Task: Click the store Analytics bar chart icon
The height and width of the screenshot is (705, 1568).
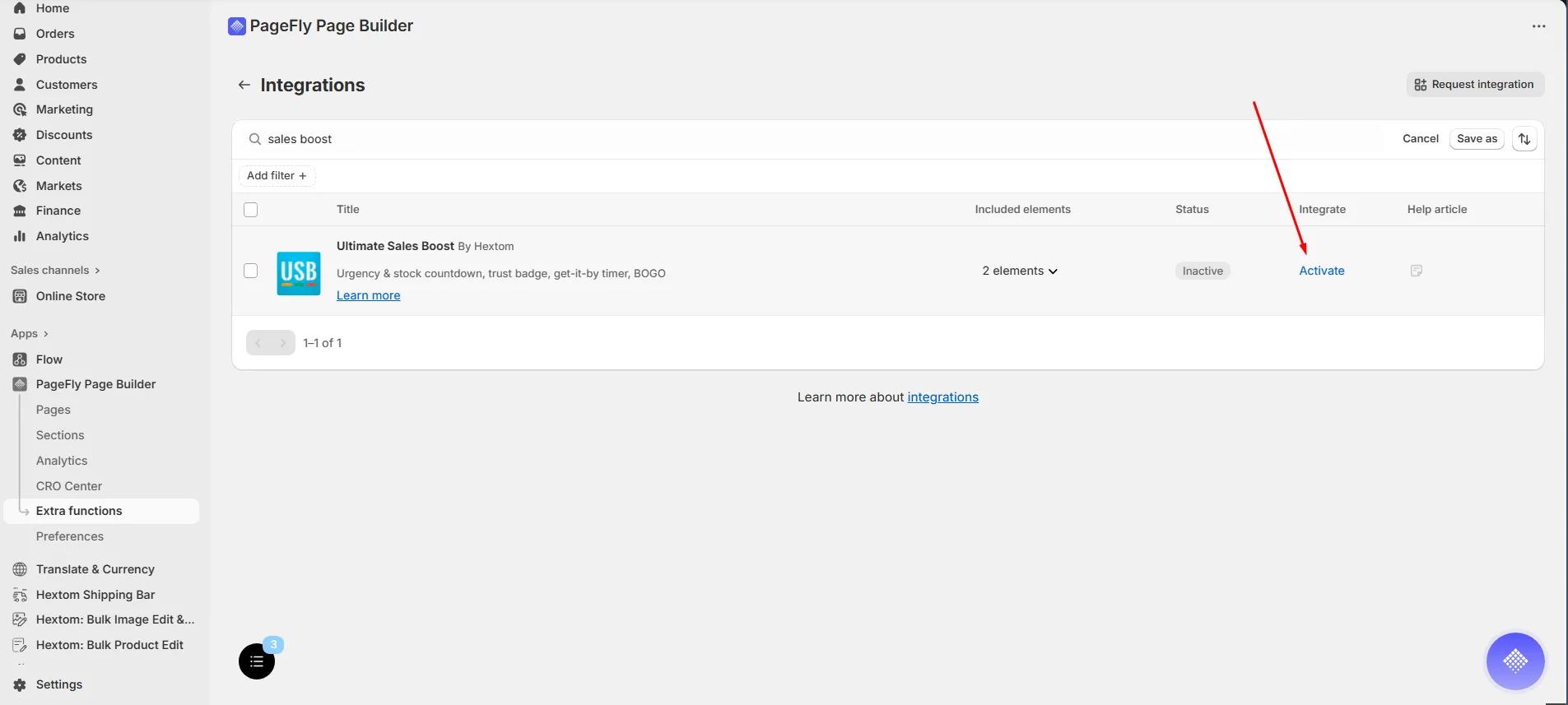Action: click(x=20, y=236)
